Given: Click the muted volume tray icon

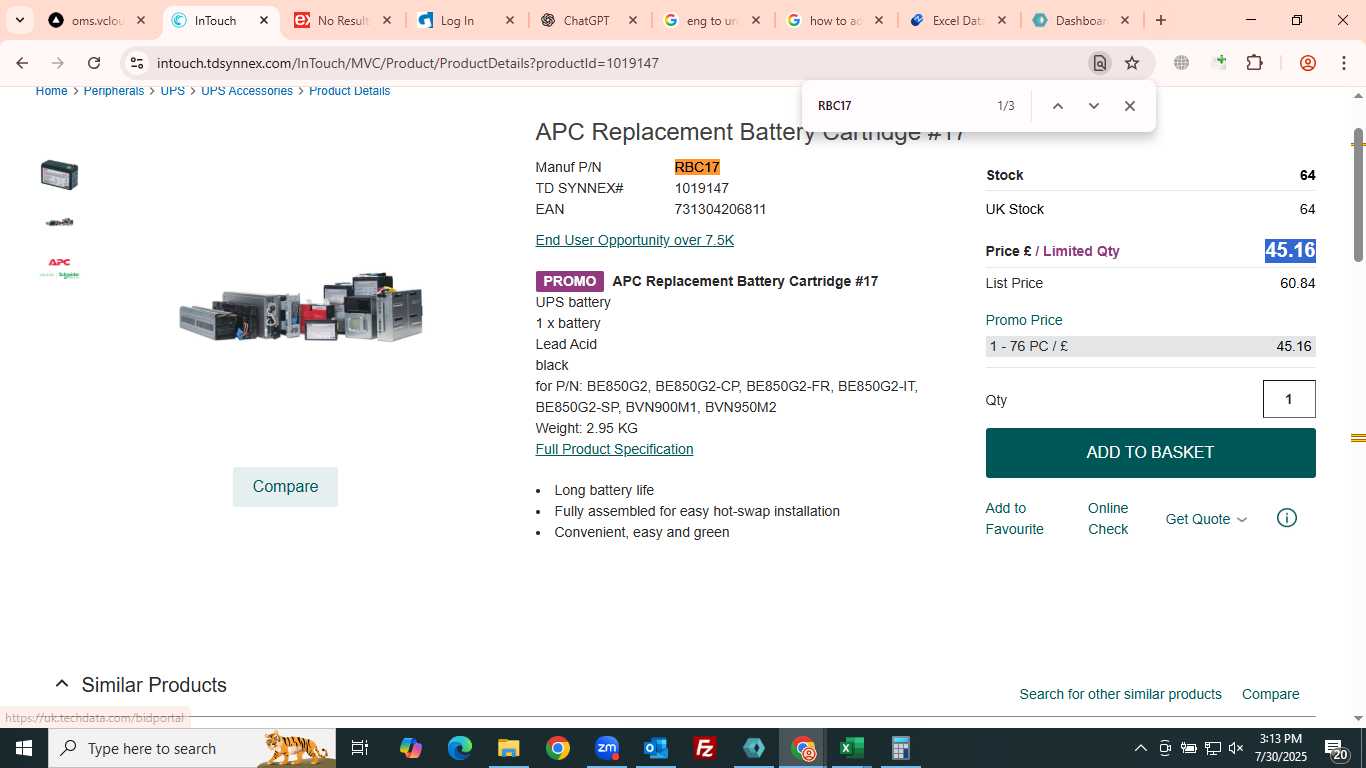Looking at the screenshot, I should coord(1236,748).
